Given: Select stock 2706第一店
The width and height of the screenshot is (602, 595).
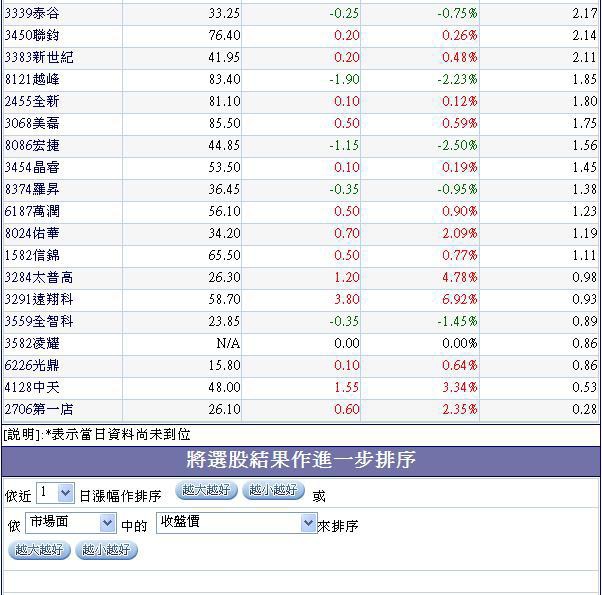Looking at the screenshot, I should pos(39,409).
